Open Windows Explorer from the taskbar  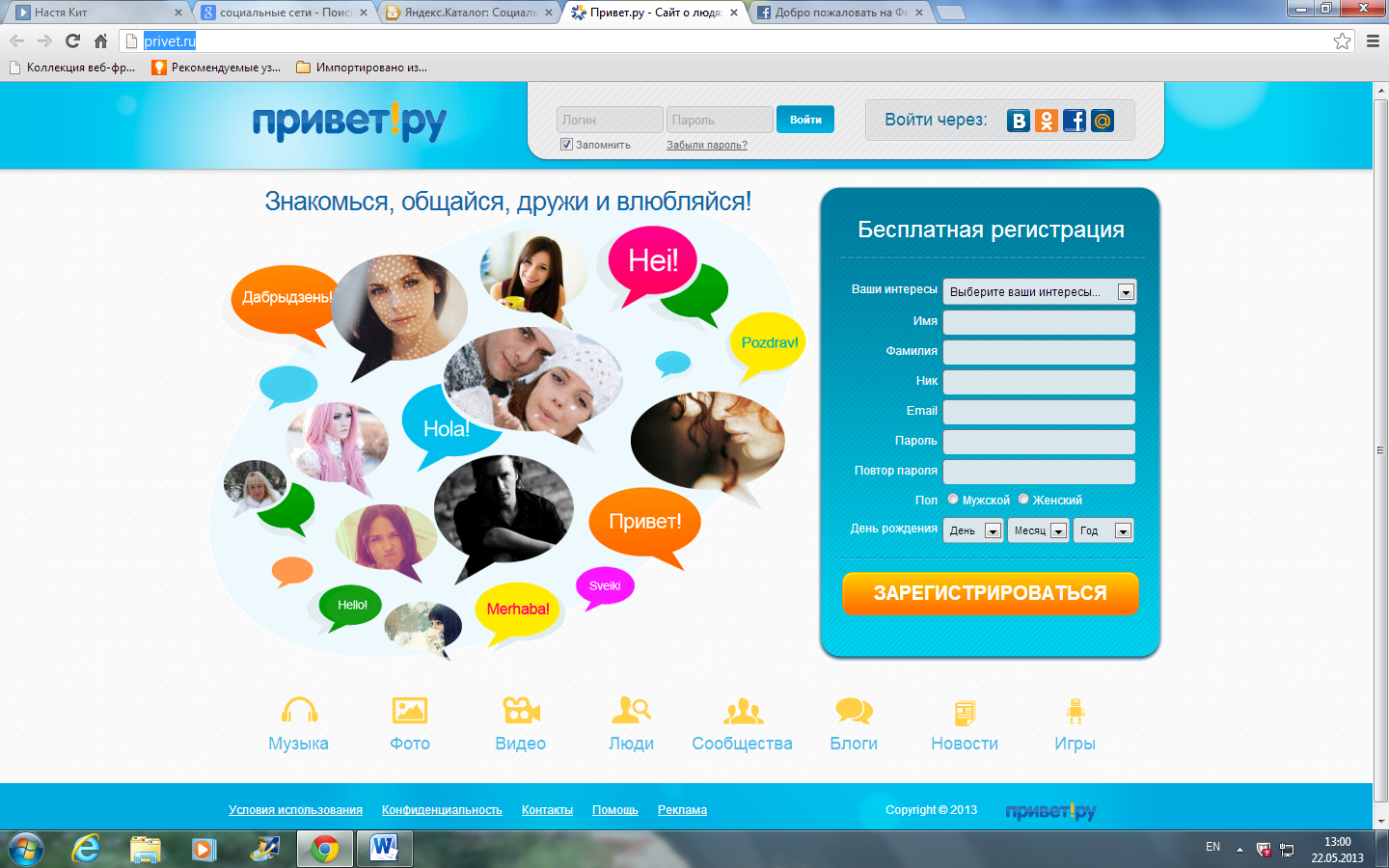[146, 849]
